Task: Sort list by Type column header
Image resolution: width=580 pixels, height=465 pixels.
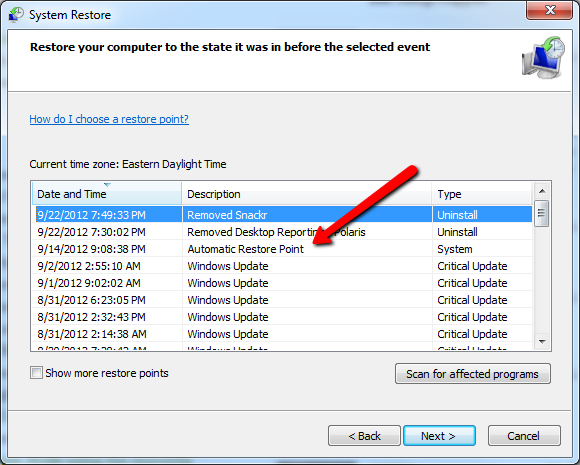Action: coord(482,193)
